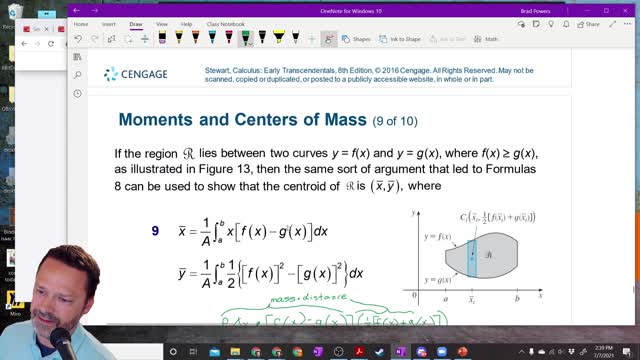Open the search pane magnifier
Image resolution: width=640 pixels, height=360 pixels.
(x=78, y=75)
